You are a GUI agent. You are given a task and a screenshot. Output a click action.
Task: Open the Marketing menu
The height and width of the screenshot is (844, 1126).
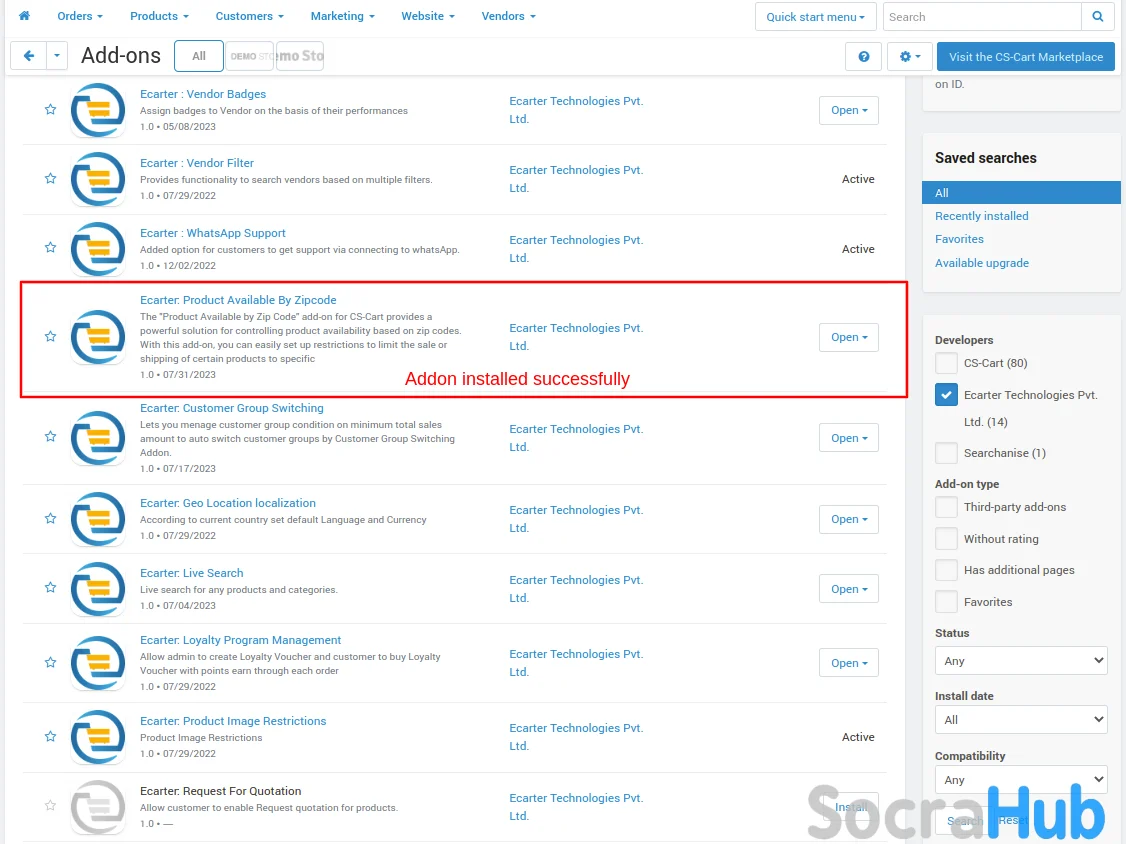(x=342, y=16)
